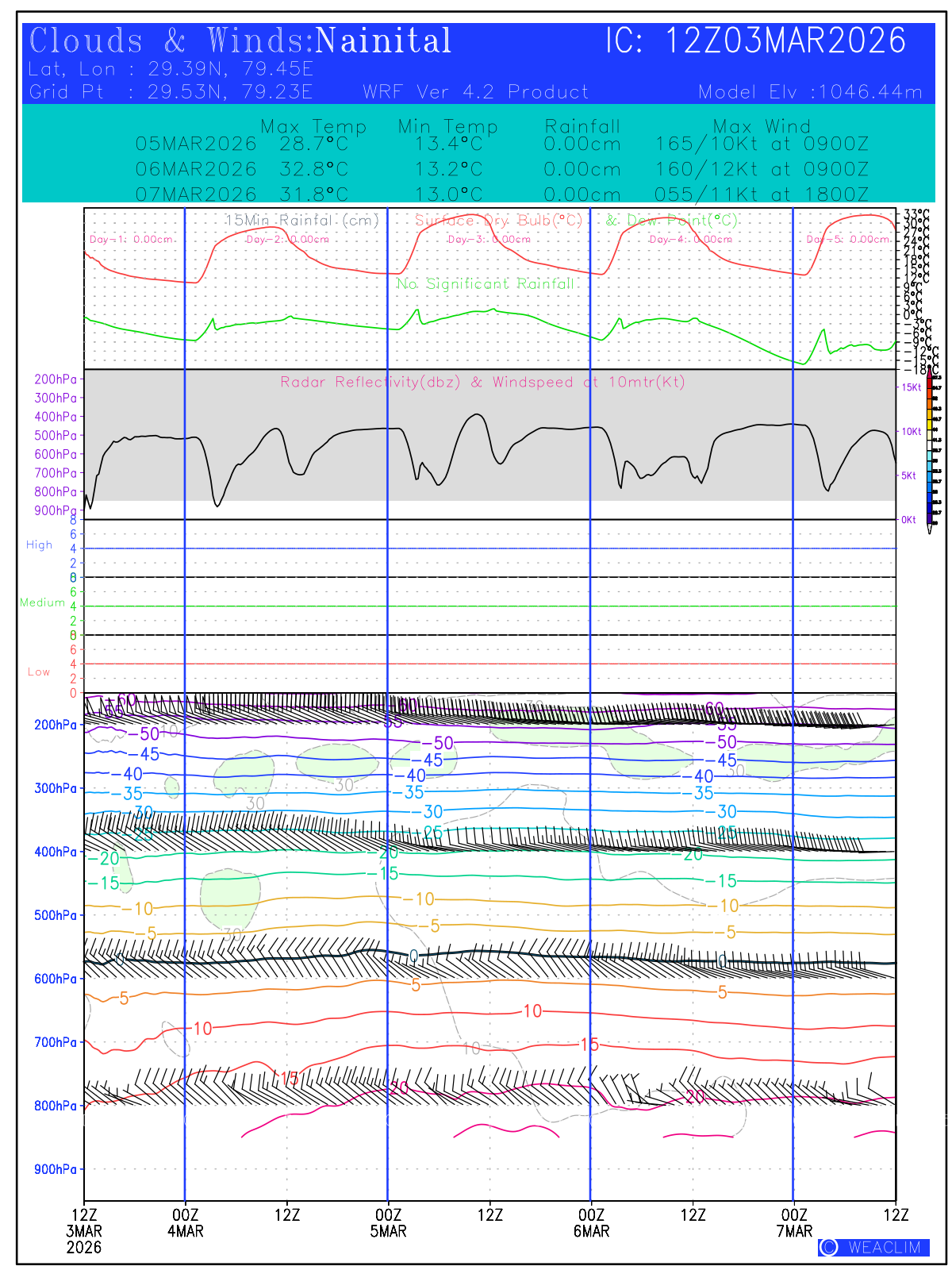Viewport: 952px width, 1270px height.
Task: Click the High cloud cover label
Action: tap(39, 545)
